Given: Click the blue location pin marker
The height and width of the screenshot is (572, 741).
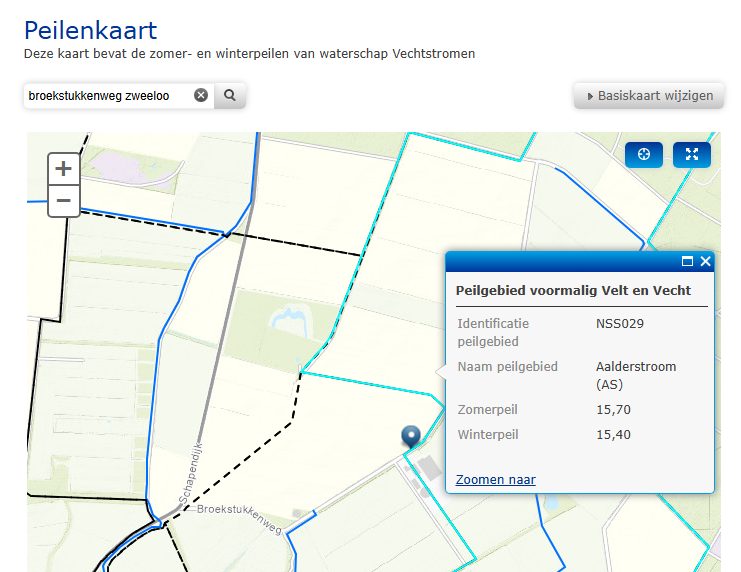Looking at the screenshot, I should click(411, 436).
